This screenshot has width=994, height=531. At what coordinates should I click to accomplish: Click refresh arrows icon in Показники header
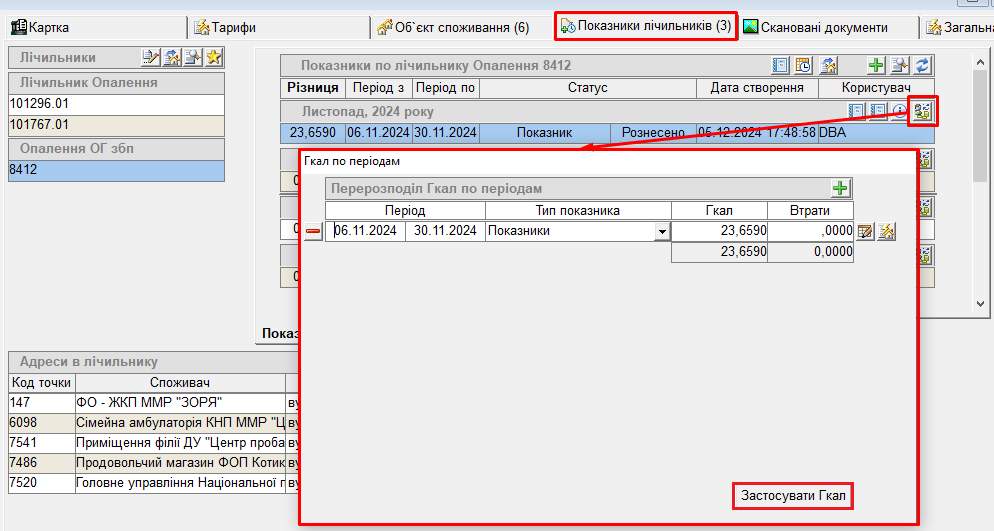coord(922,65)
